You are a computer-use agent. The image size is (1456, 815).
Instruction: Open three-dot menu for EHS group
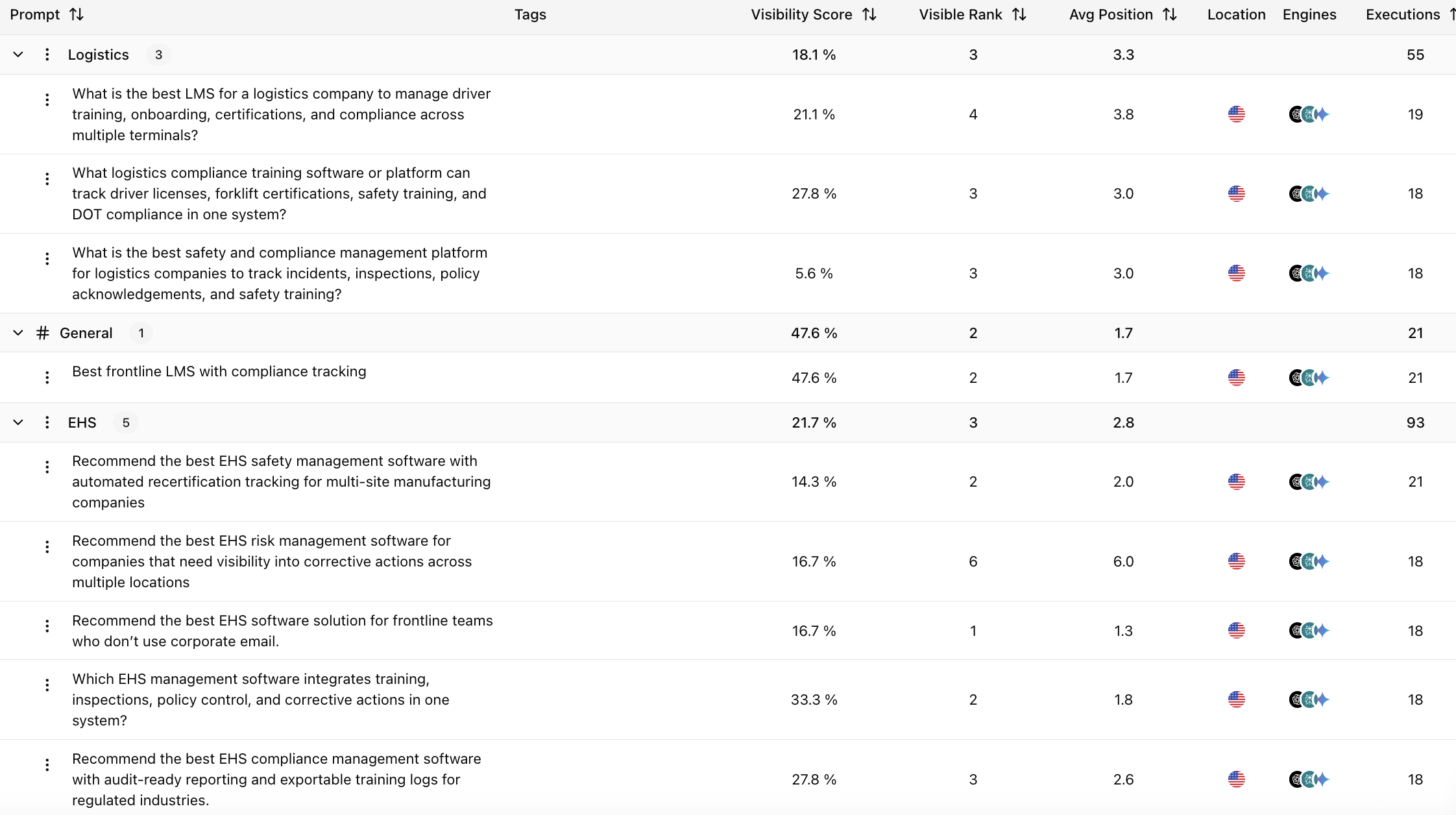47,422
